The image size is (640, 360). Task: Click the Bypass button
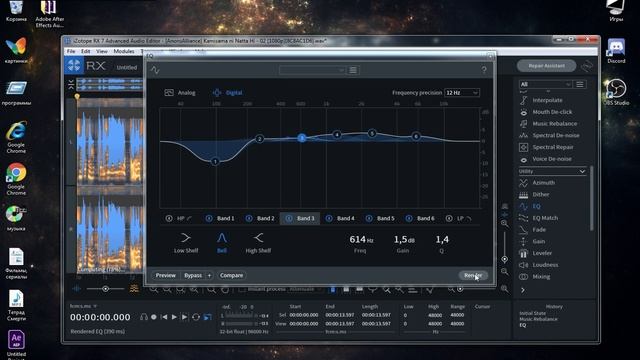point(193,276)
